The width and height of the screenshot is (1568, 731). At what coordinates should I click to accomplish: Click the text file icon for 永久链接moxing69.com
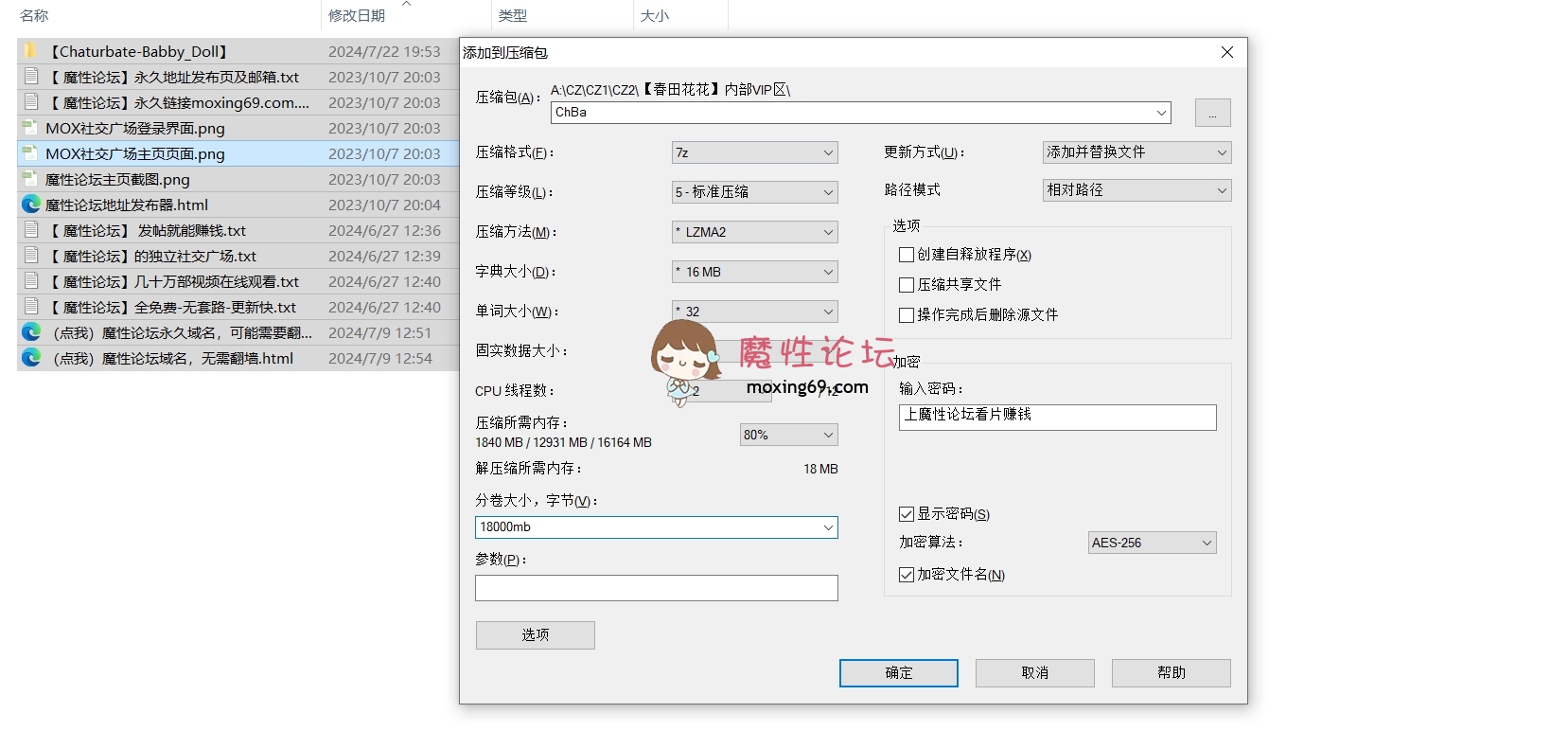pyautogui.click(x=31, y=101)
